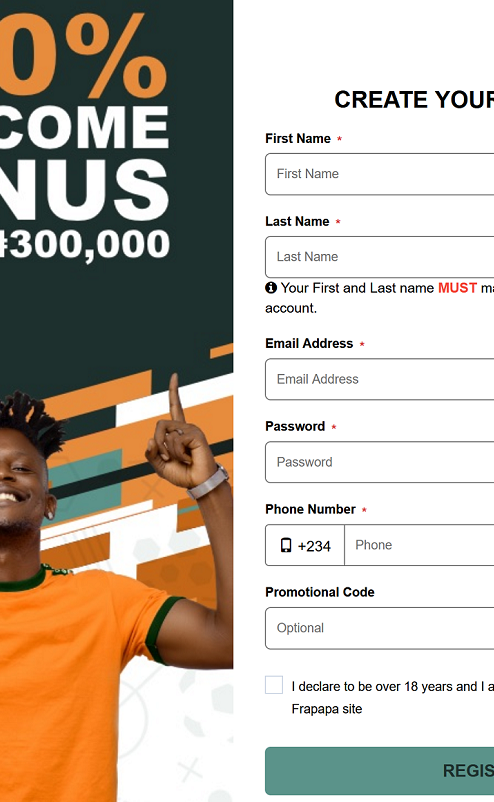
Task: Click the Phone Number field label
Action: point(310,509)
